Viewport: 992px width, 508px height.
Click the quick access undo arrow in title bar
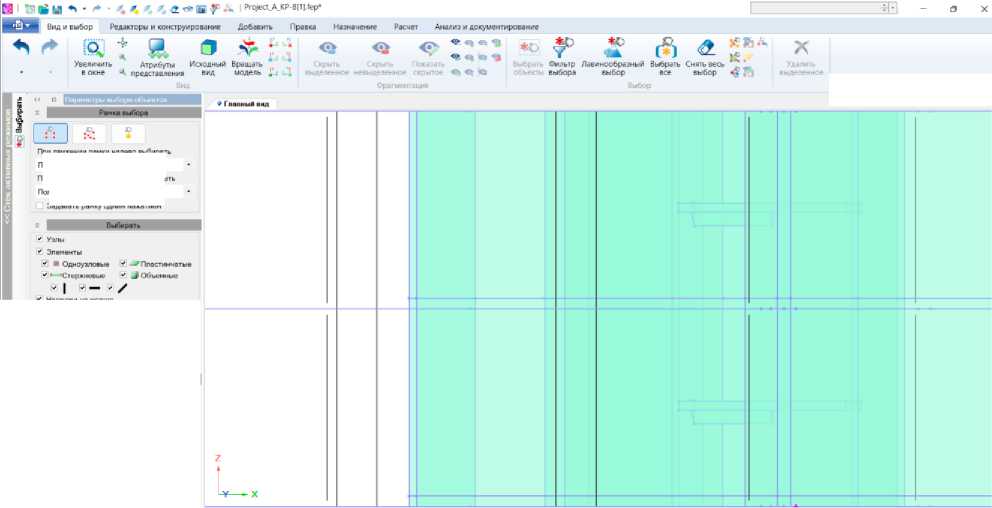point(73,9)
